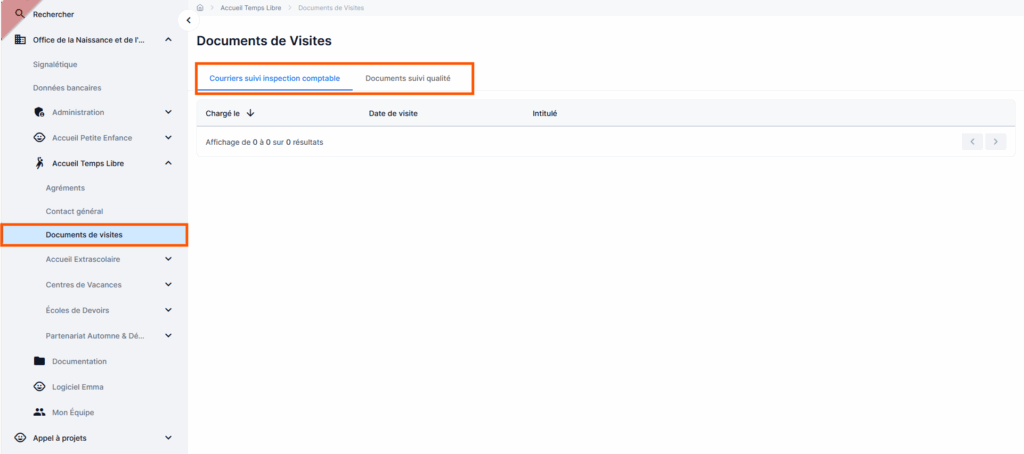This screenshot has width=1024, height=454.
Task: Sort by the Chargé le arrow
Action: tap(250, 113)
